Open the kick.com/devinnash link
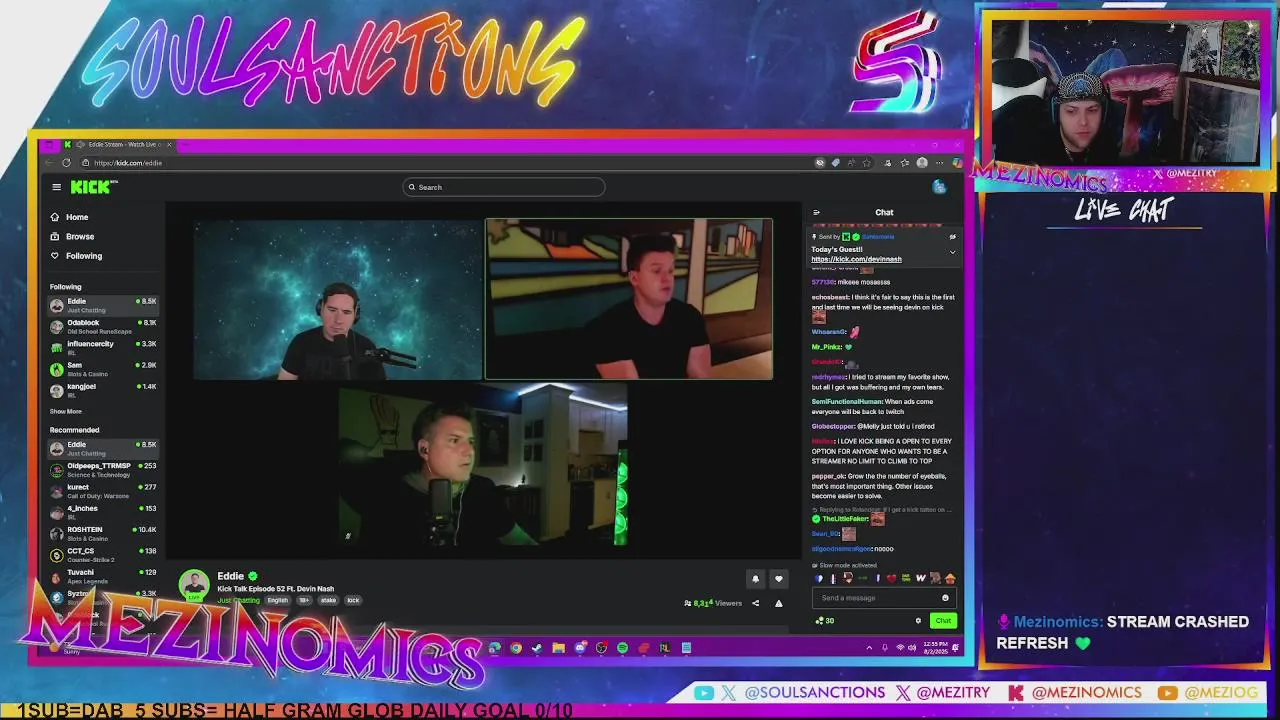Screen dimensions: 1280x720 (856, 259)
